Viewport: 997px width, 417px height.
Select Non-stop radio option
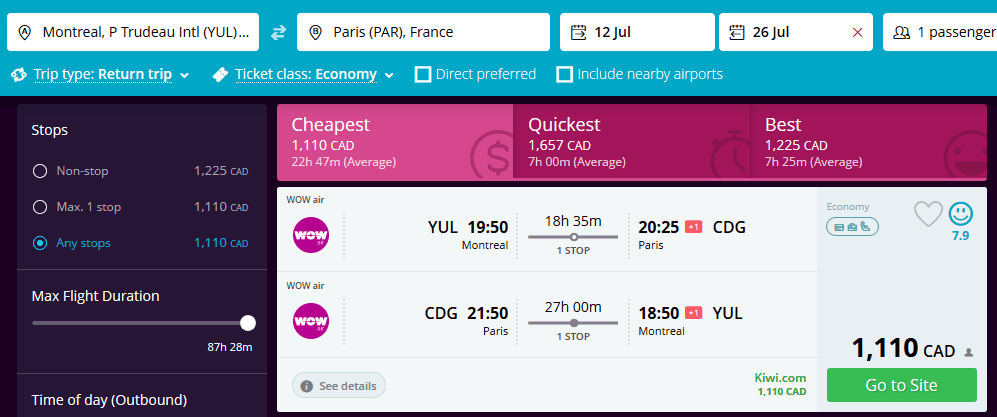(40, 171)
